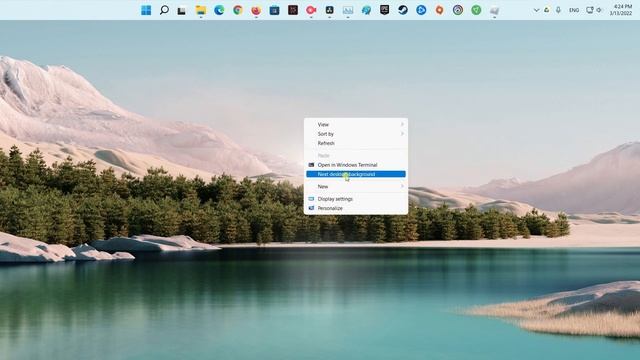Viewport: 640px width, 360px height.
Task: Open the blue circular play-arrow app
Action: pos(421,10)
